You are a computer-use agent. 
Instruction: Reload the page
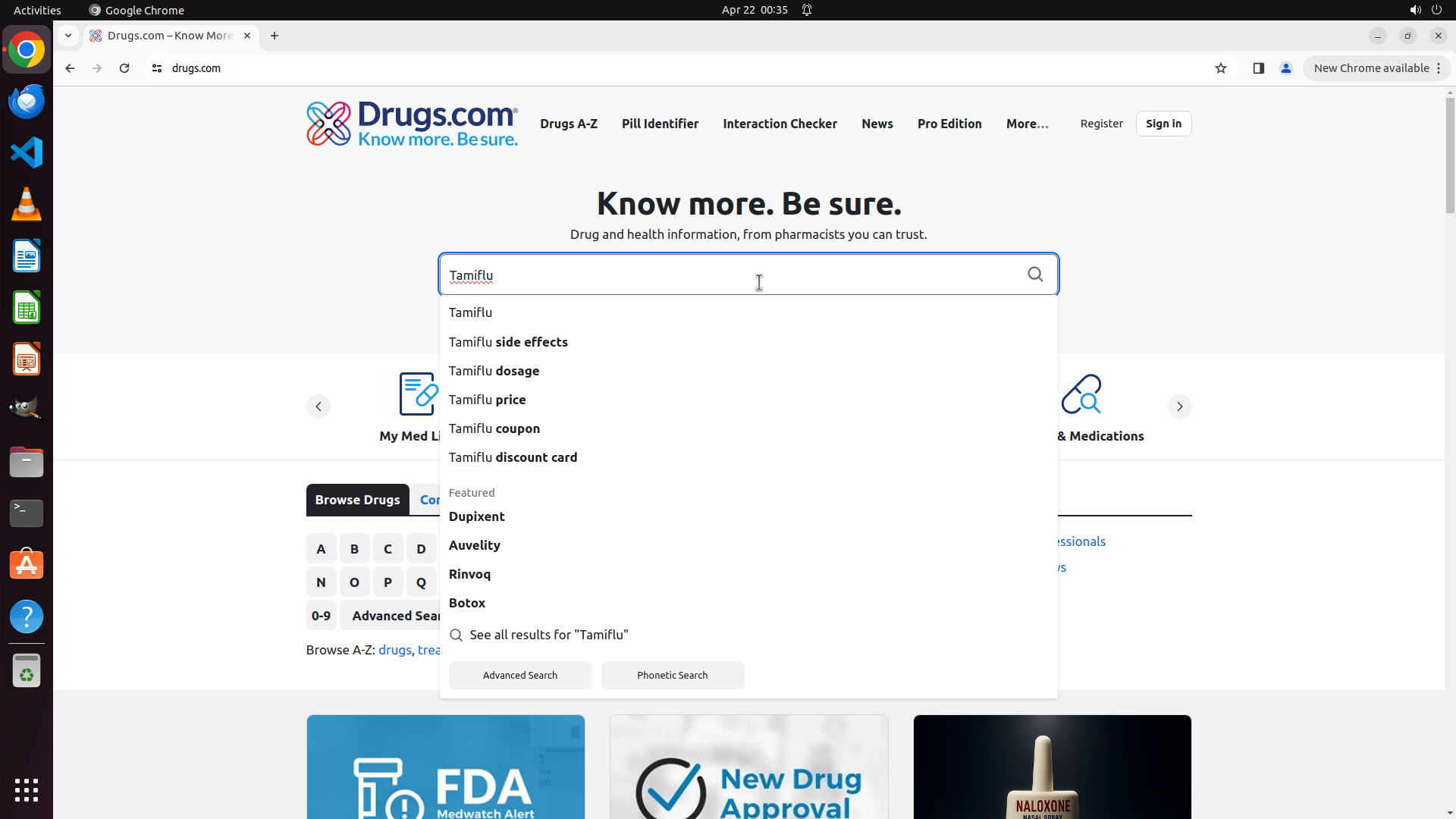(124, 68)
